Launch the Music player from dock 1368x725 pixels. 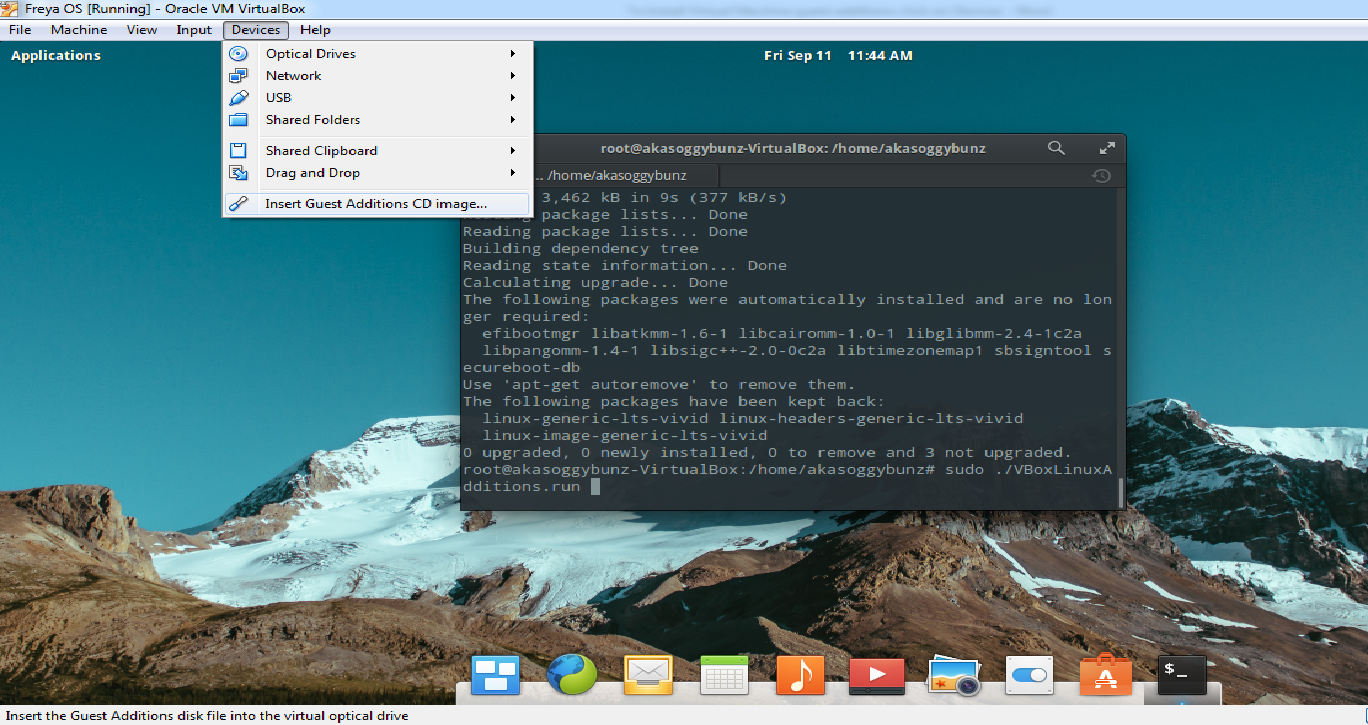801,676
